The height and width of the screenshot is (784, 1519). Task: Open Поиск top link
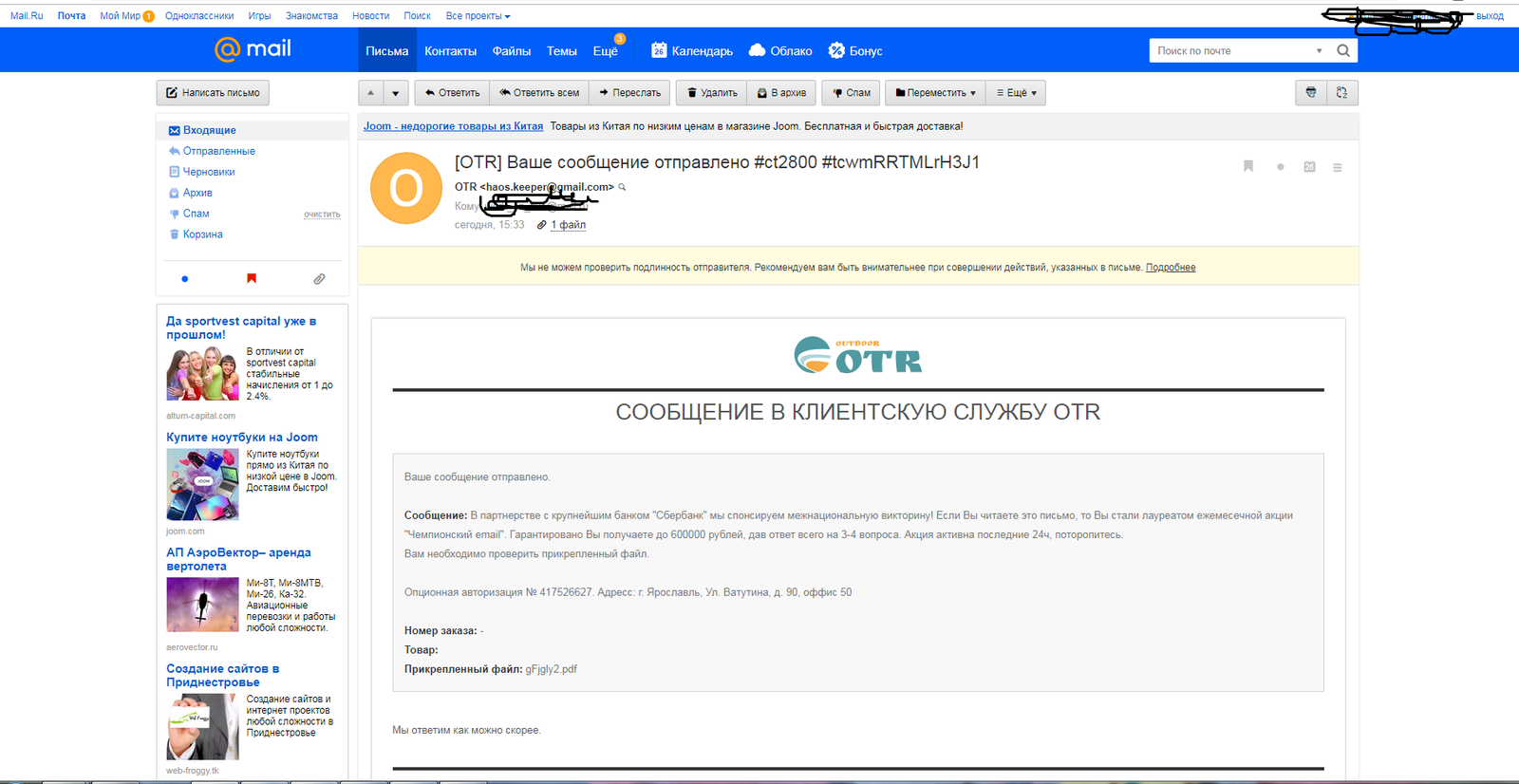(x=417, y=16)
